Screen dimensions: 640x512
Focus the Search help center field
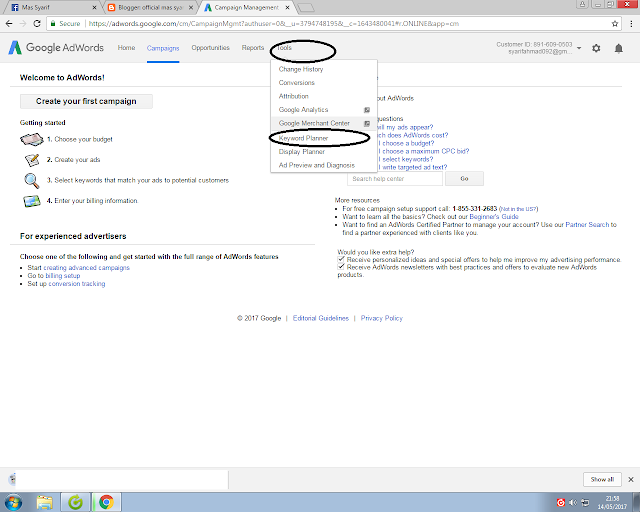[x=395, y=179]
